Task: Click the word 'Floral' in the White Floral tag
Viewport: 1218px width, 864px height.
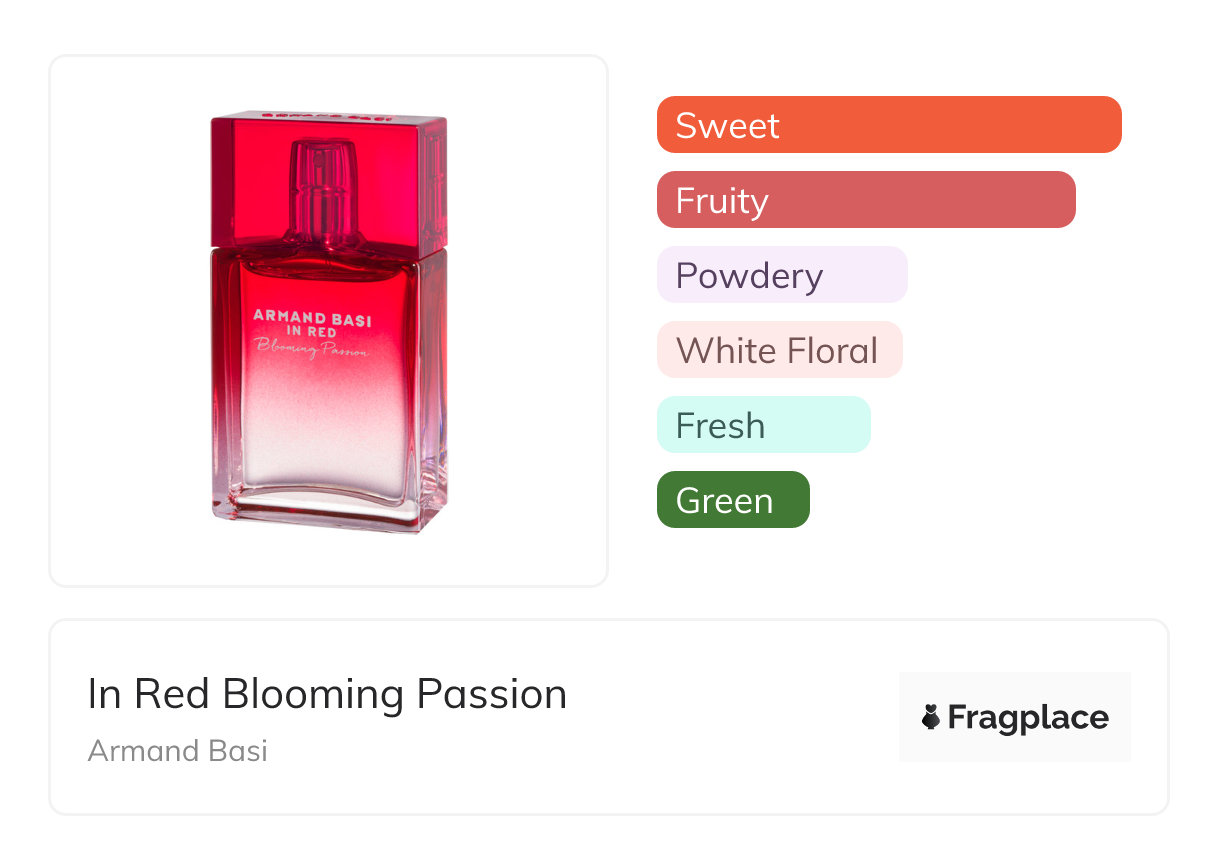Action: tap(832, 350)
